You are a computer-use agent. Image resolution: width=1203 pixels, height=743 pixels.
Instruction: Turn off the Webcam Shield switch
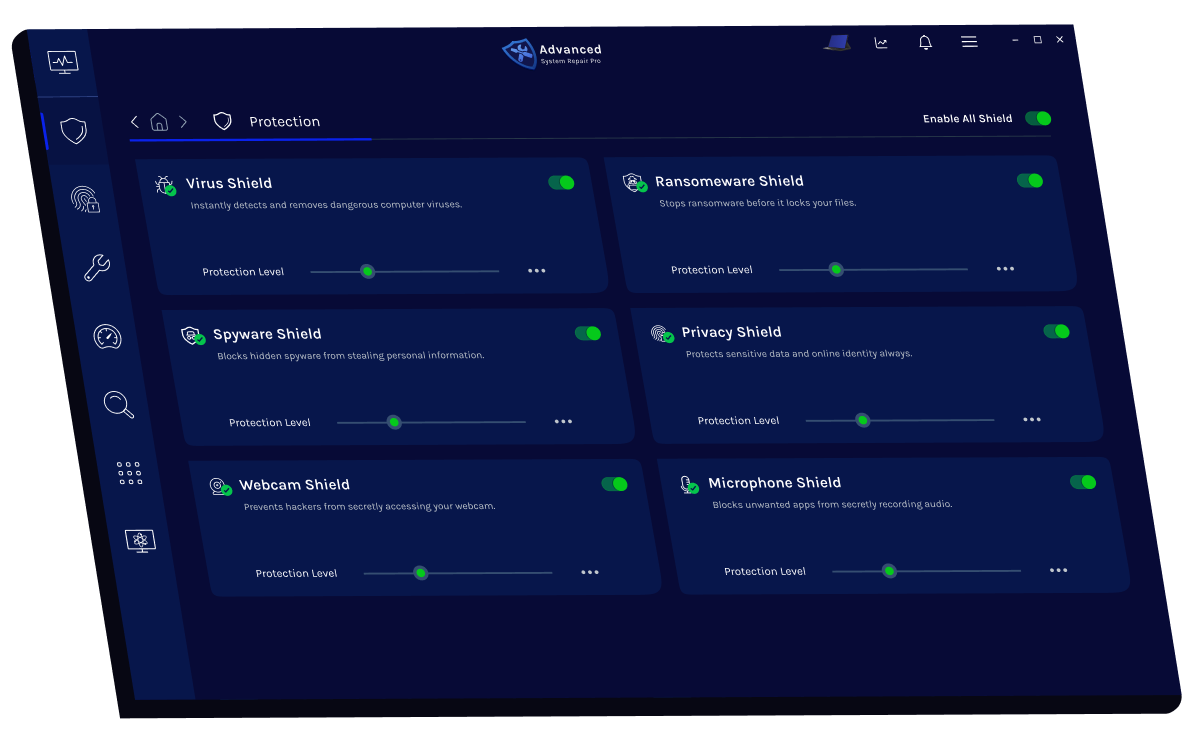(x=614, y=484)
